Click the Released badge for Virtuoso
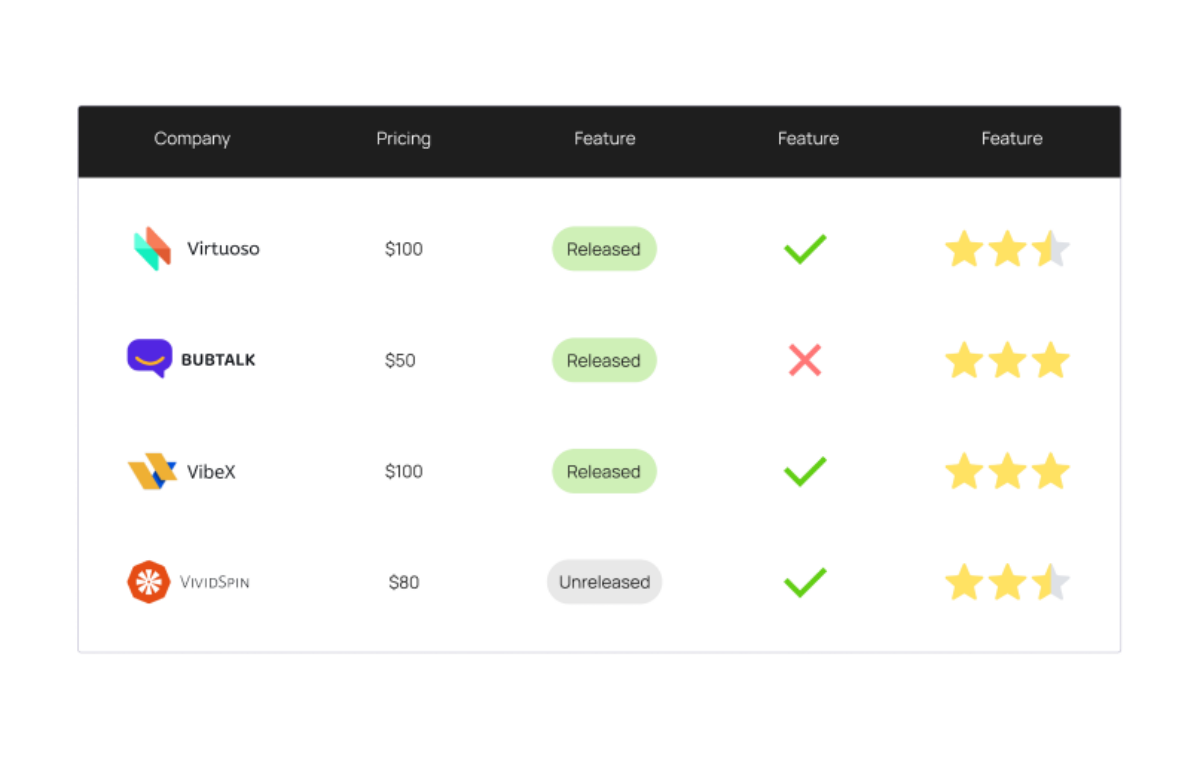1200x758 pixels. coord(604,249)
